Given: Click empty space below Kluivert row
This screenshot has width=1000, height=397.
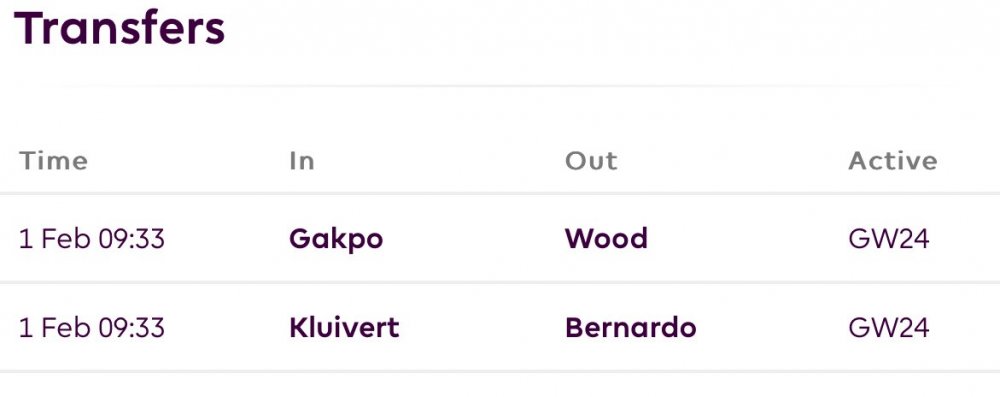Looking at the screenshot, I should [500, 386].
